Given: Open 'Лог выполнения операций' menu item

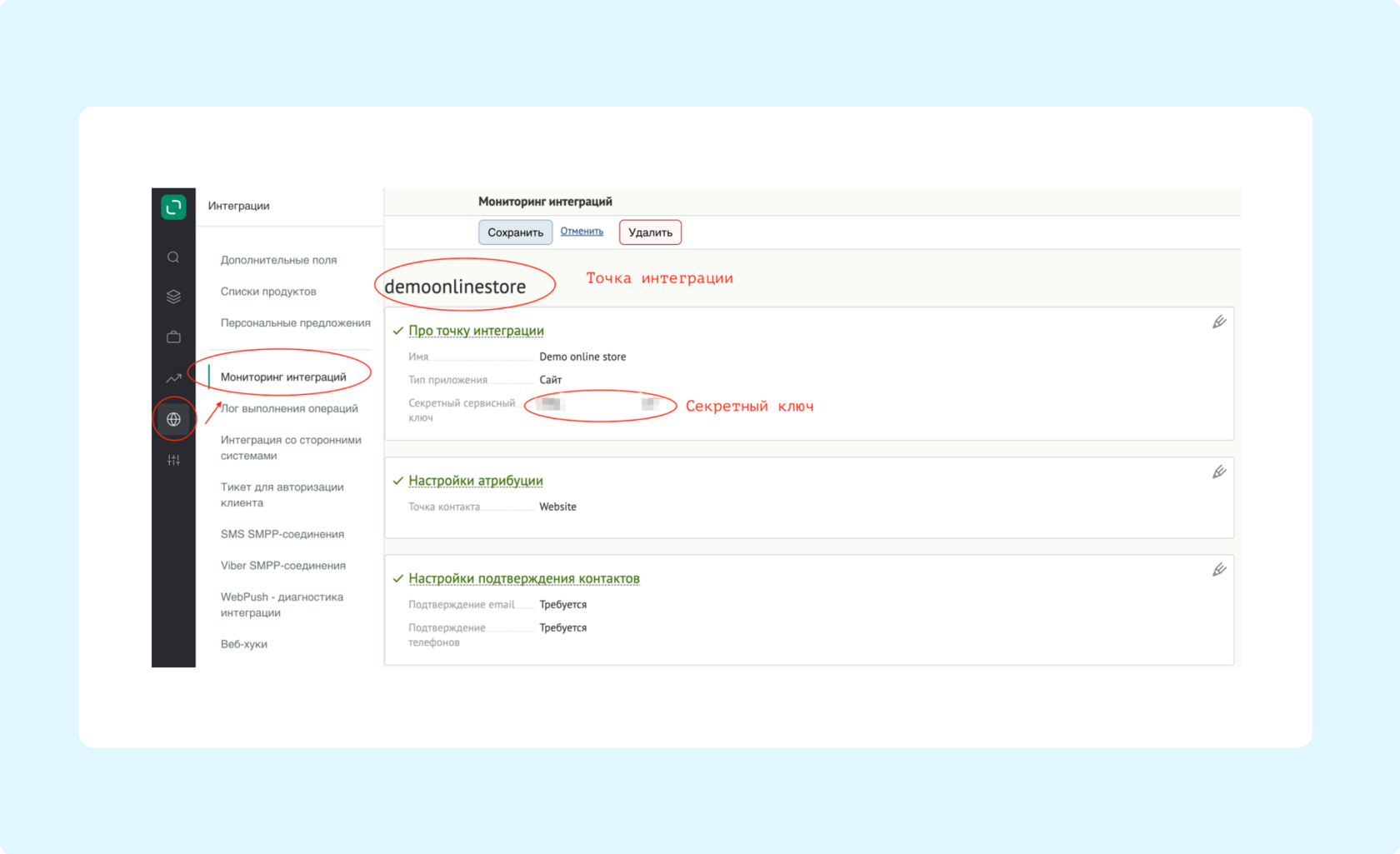Looking at the screenshot, I should pos(289,409).
